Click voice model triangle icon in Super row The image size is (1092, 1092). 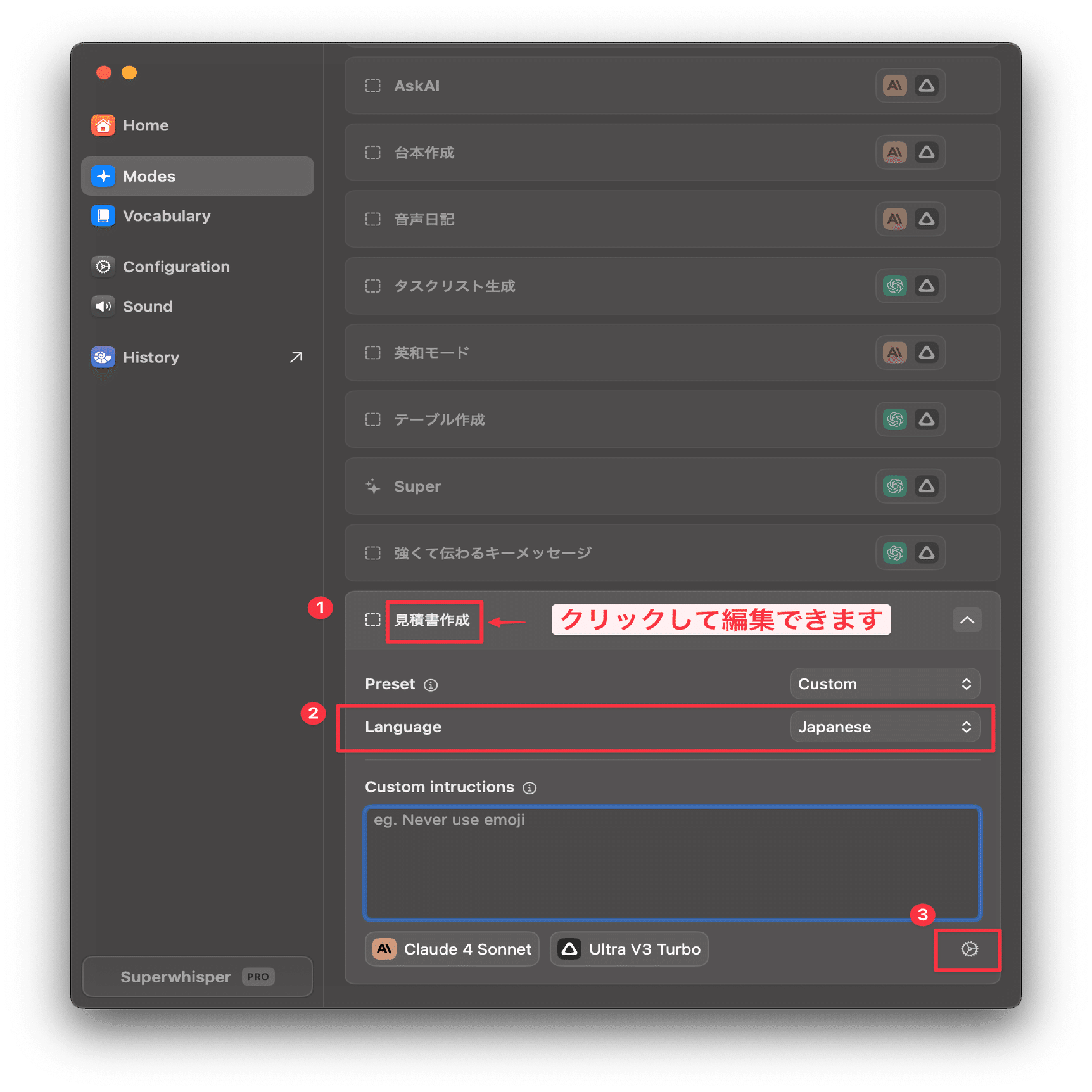click(x=927, y=486)
